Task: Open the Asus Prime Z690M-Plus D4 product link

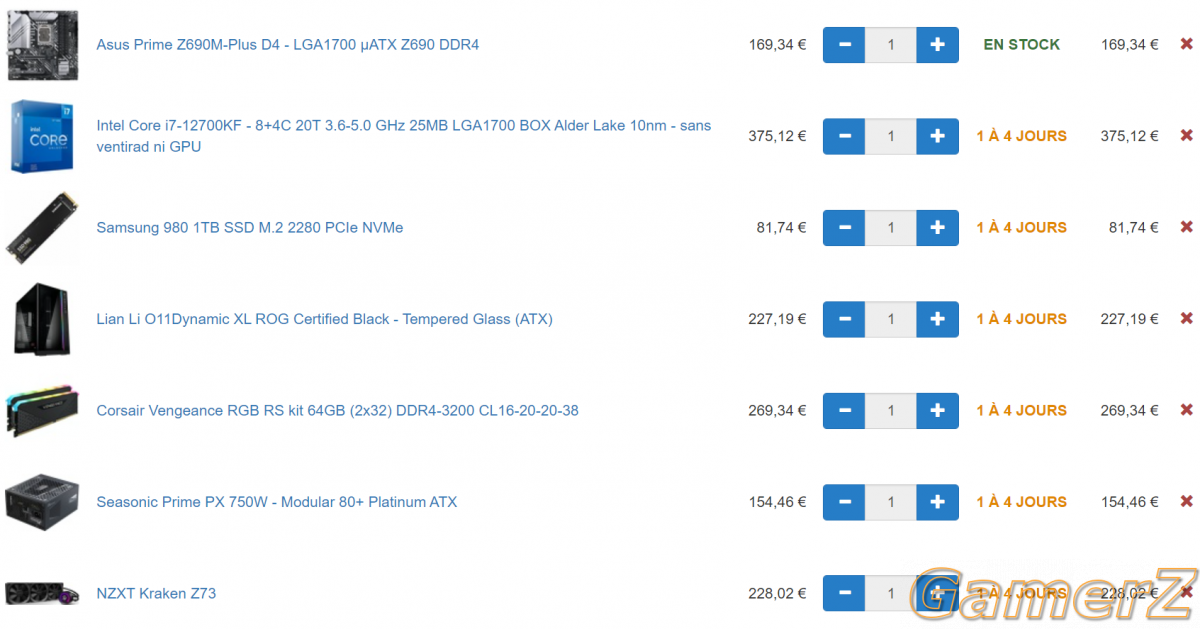Action: pyautogui.click(x=288, y=45)
